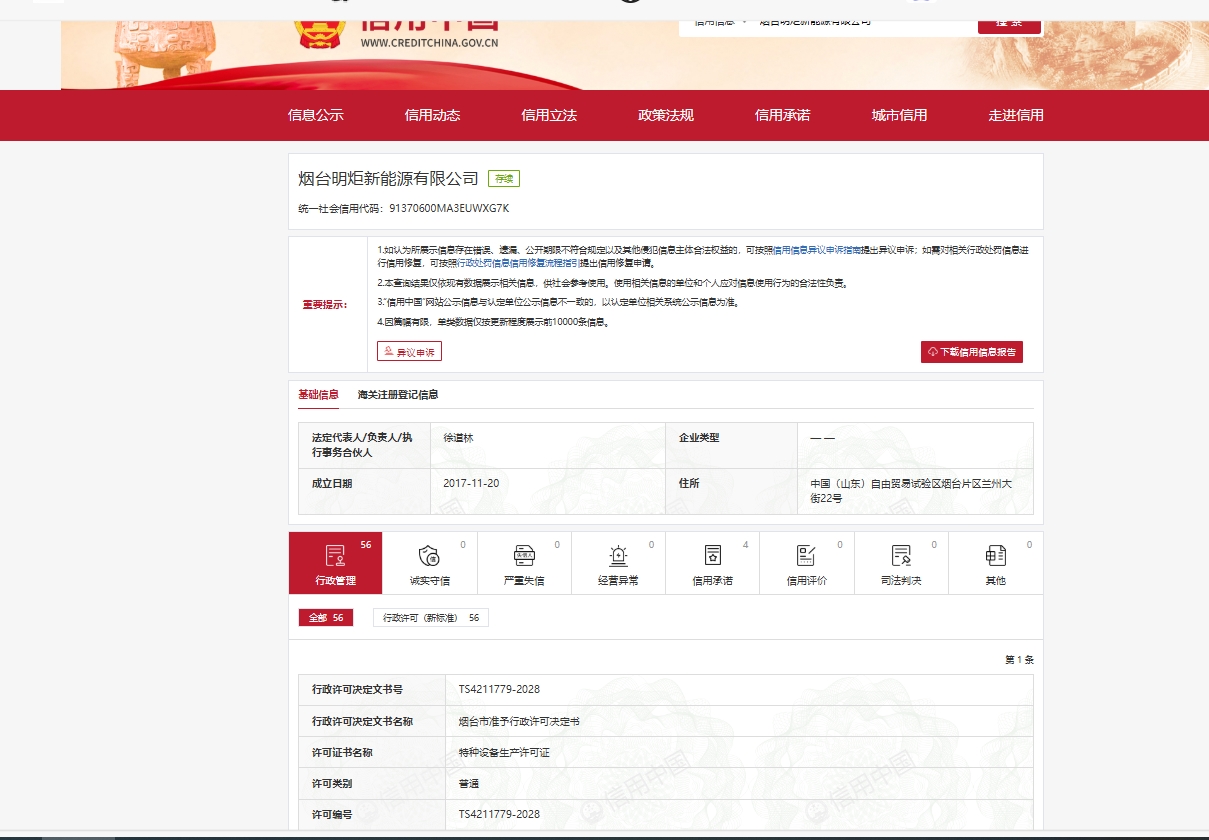1209x840 pixels.
Task: Click the 异议申诉 button
Action: pos(409,352)
